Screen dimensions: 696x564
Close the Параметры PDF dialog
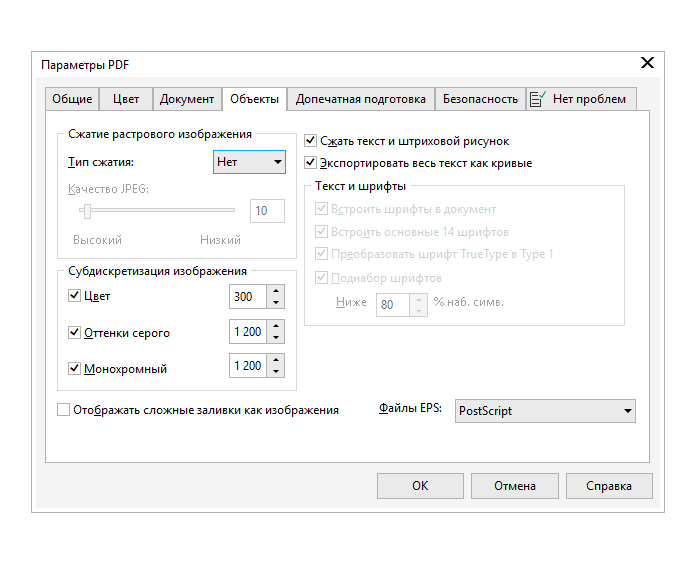click(x=647, y=64)
